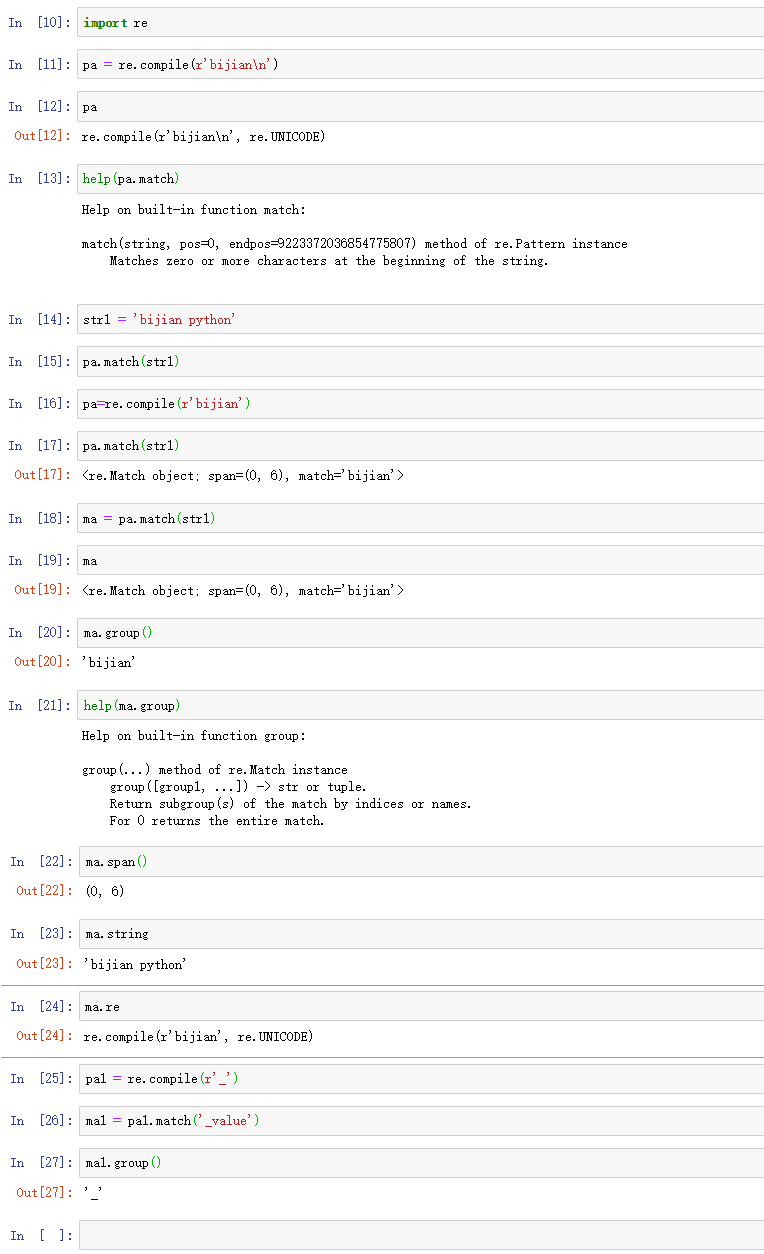This screenshot has width=764, height=1254.
Task: Click the Out[12] prompt label
Action: (x=43, y=136)
